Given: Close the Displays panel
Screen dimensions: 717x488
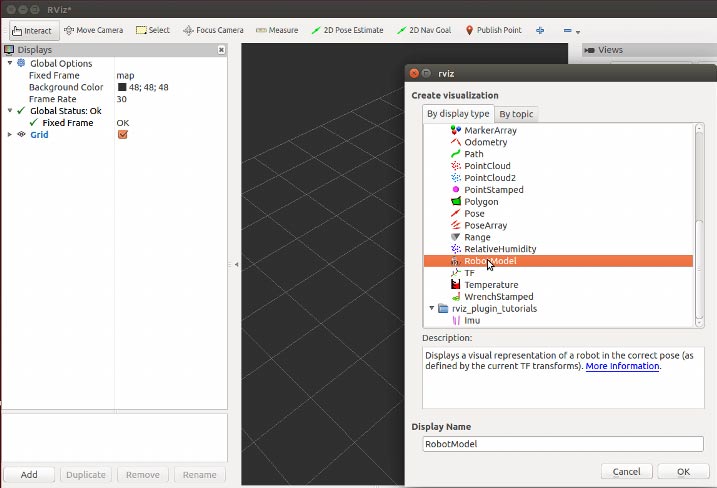Looking at the screenshot, I should [221, 49].
